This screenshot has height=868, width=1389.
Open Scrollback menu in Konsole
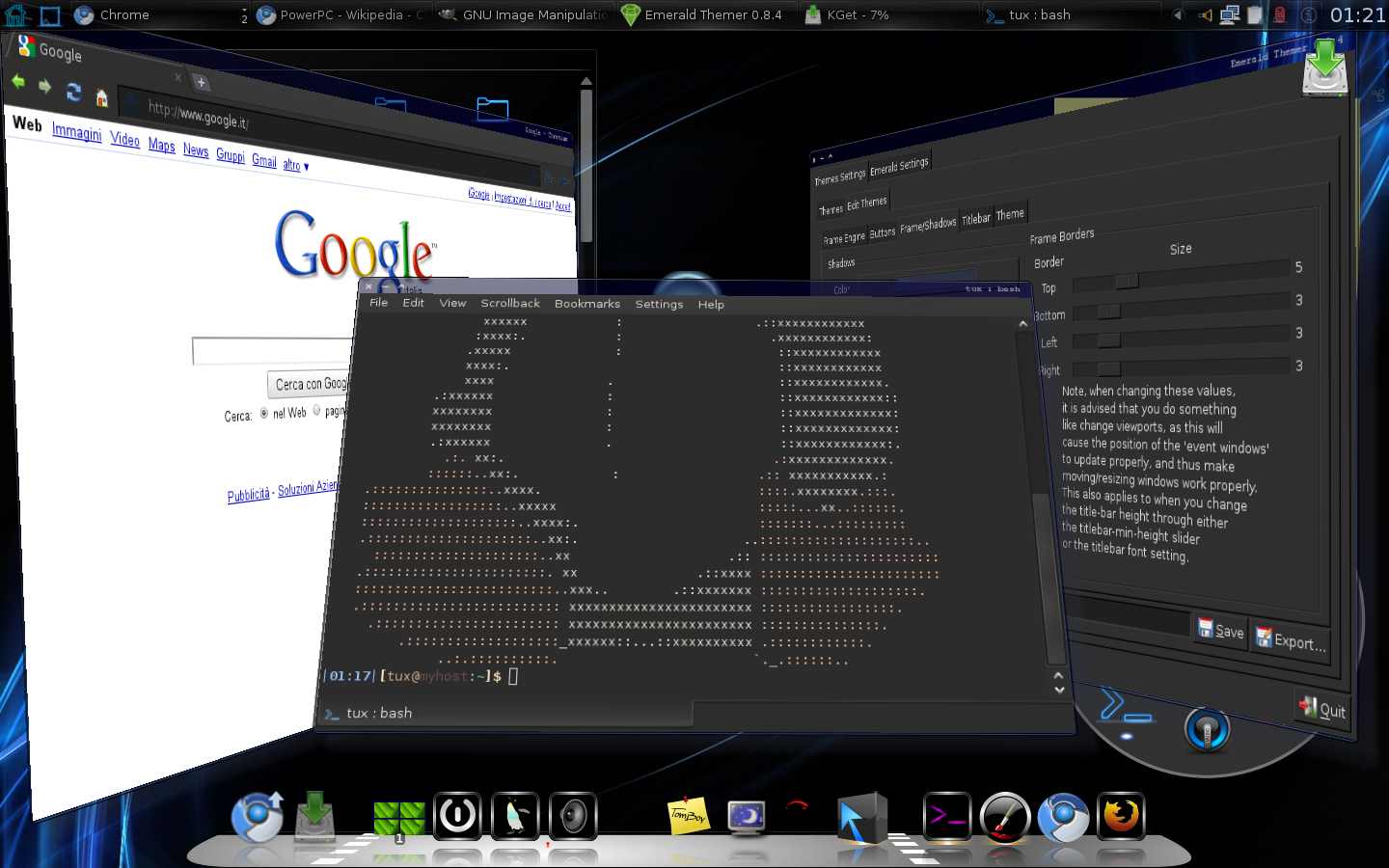(x=510, y=303)
